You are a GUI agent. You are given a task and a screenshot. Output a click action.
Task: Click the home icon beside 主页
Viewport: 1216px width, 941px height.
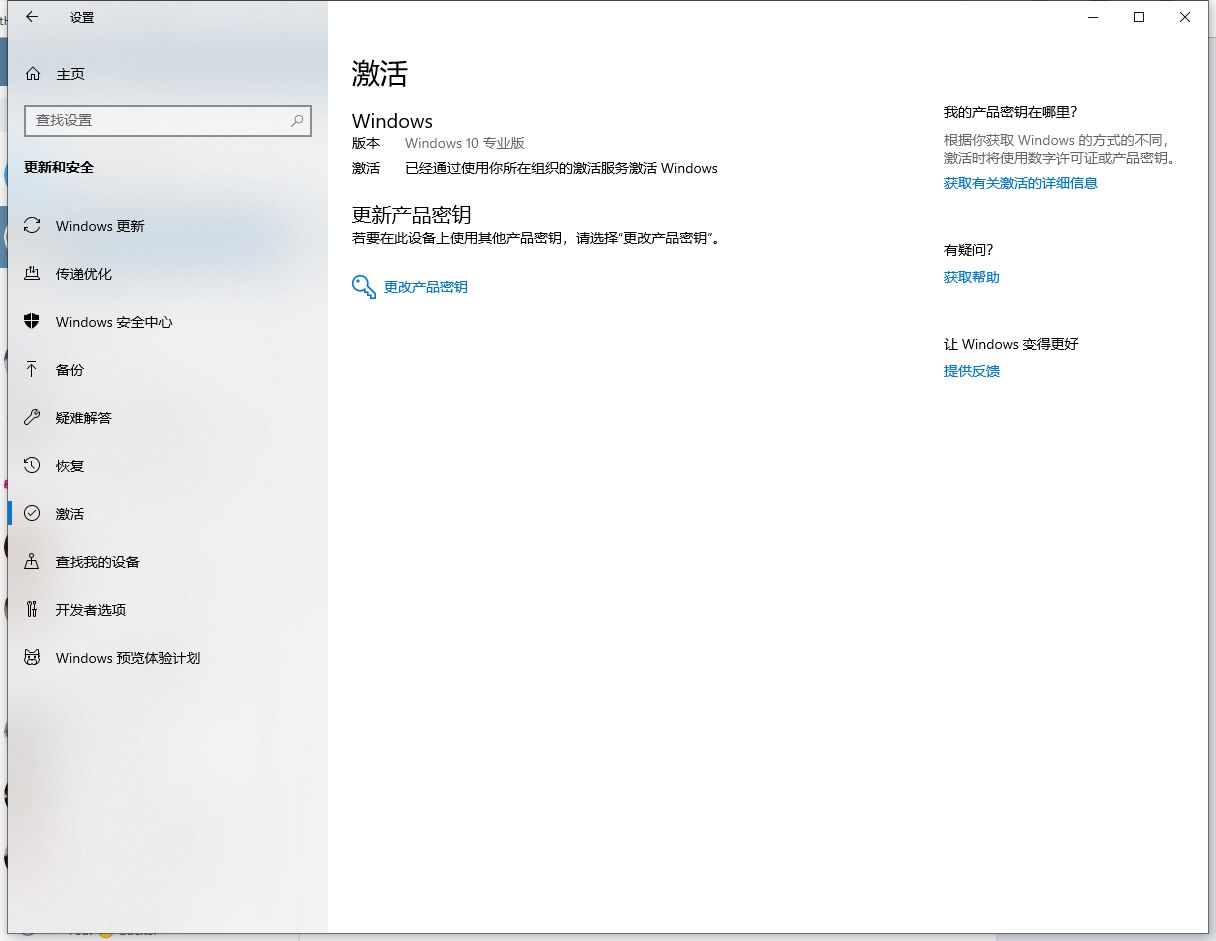pyautogui.click(x=33, y=74)
